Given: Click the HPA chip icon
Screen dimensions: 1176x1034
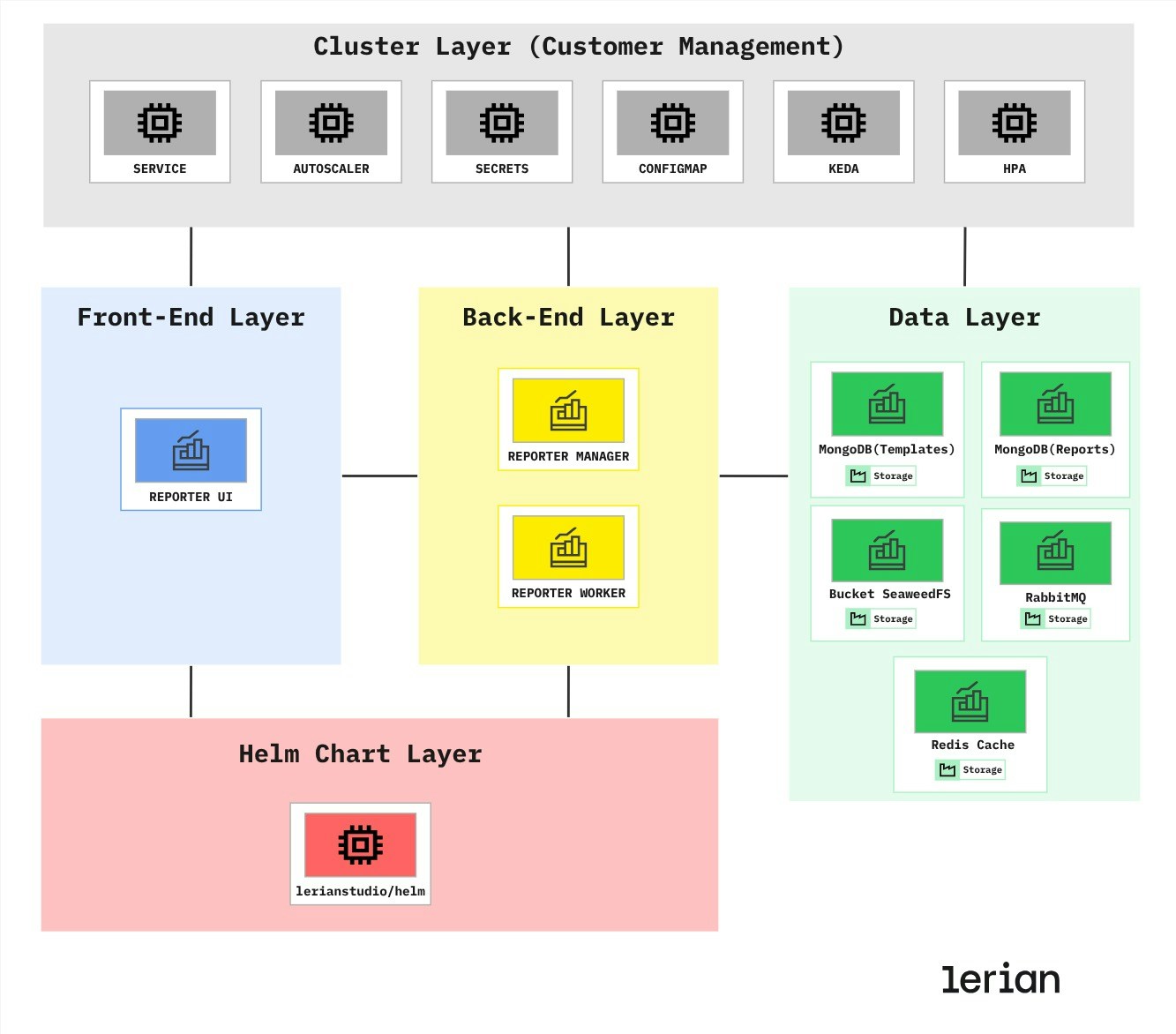Looking at the screenshot, I should pos(1013,122).
